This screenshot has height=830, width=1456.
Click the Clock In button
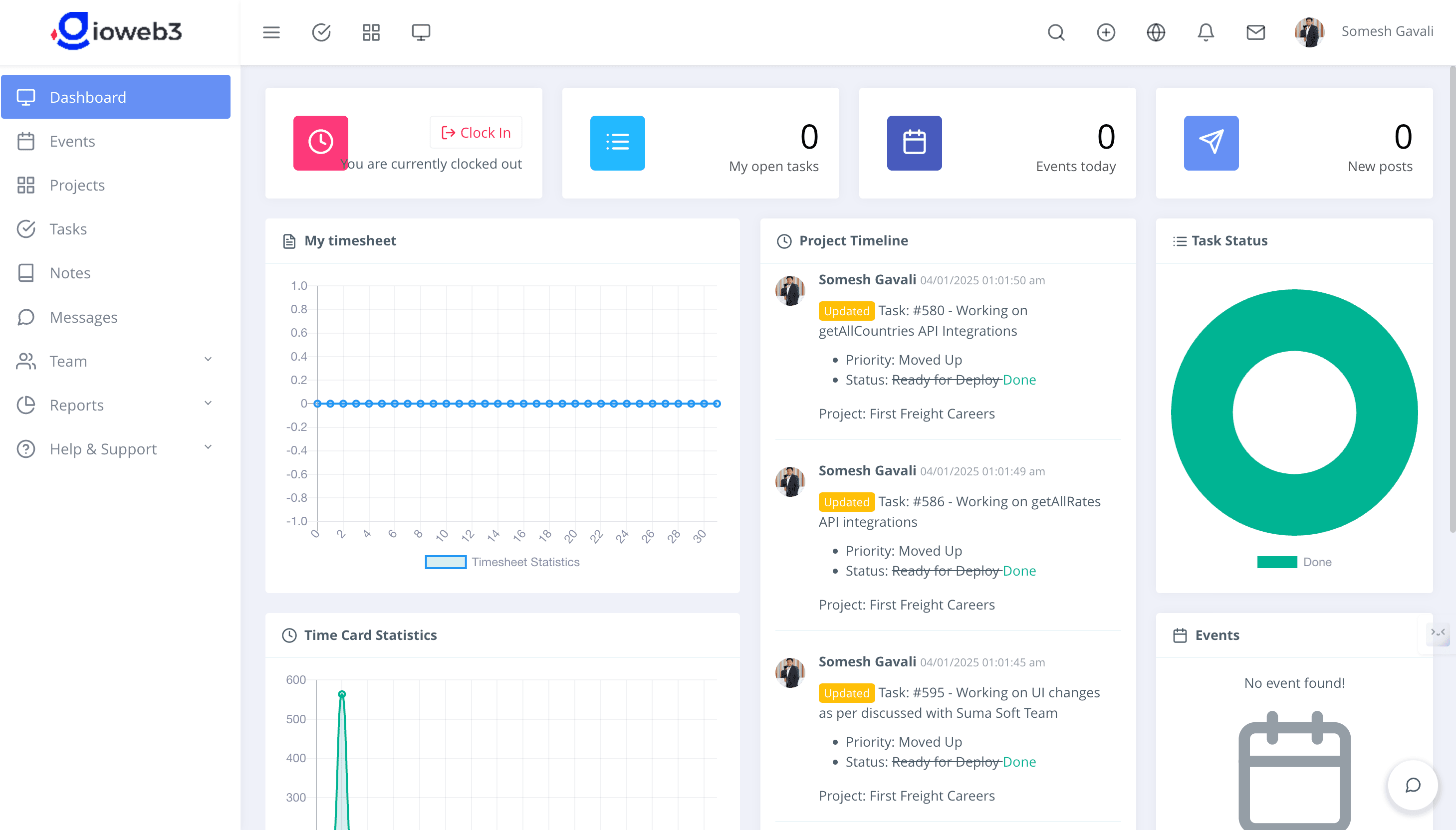click(476, 132)
